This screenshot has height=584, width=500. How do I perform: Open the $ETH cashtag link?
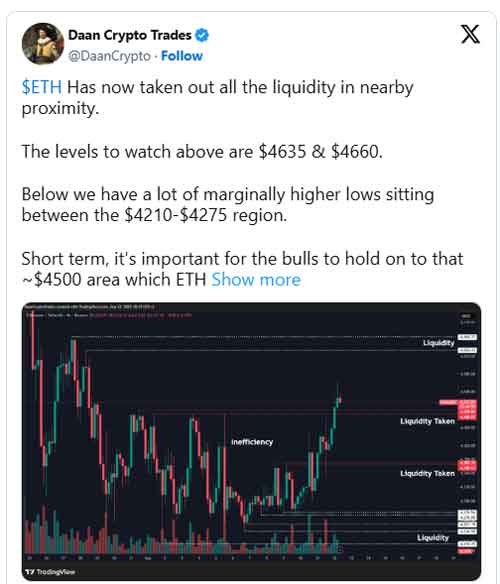click(x=42, y=87)
